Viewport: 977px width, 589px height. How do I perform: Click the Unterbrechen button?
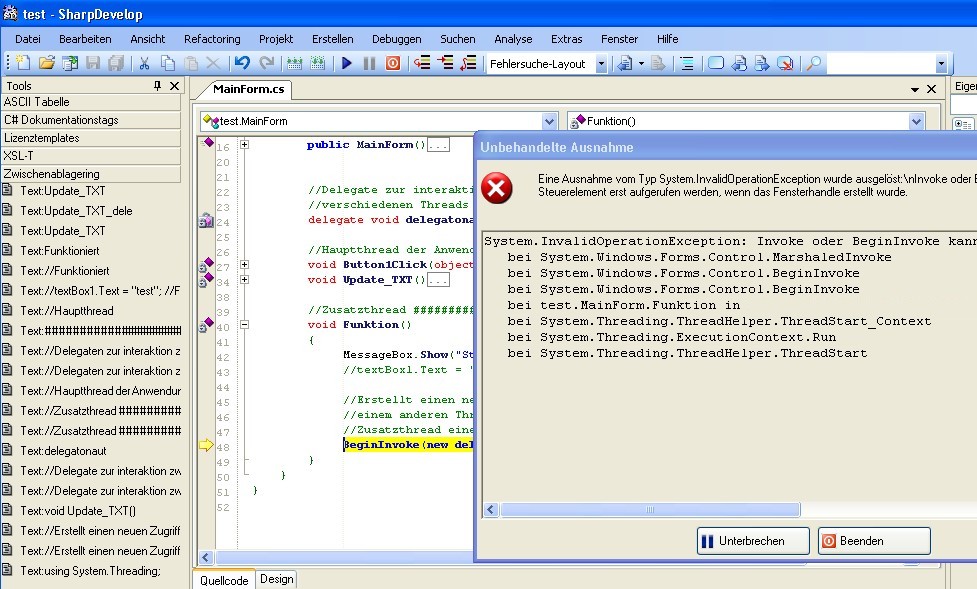point(752,541)
